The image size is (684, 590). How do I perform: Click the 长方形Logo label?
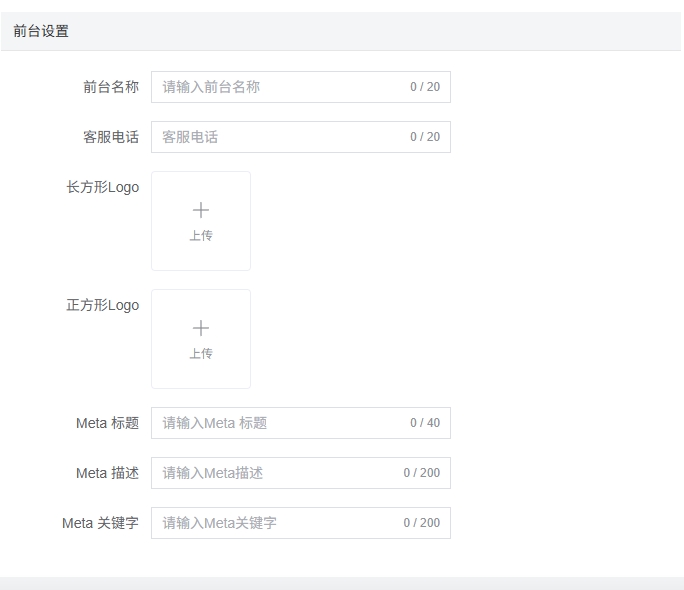(103, 187)
